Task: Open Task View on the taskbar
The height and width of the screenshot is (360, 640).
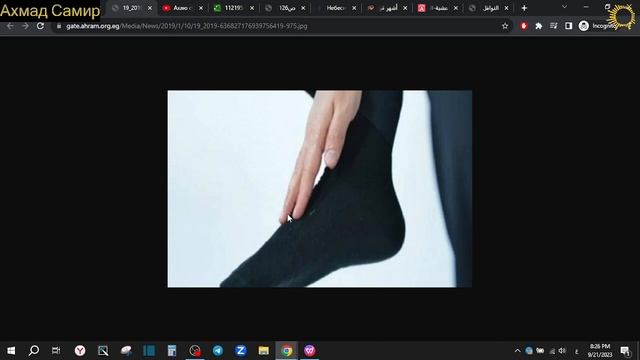Action: click(x=56, y=351)
